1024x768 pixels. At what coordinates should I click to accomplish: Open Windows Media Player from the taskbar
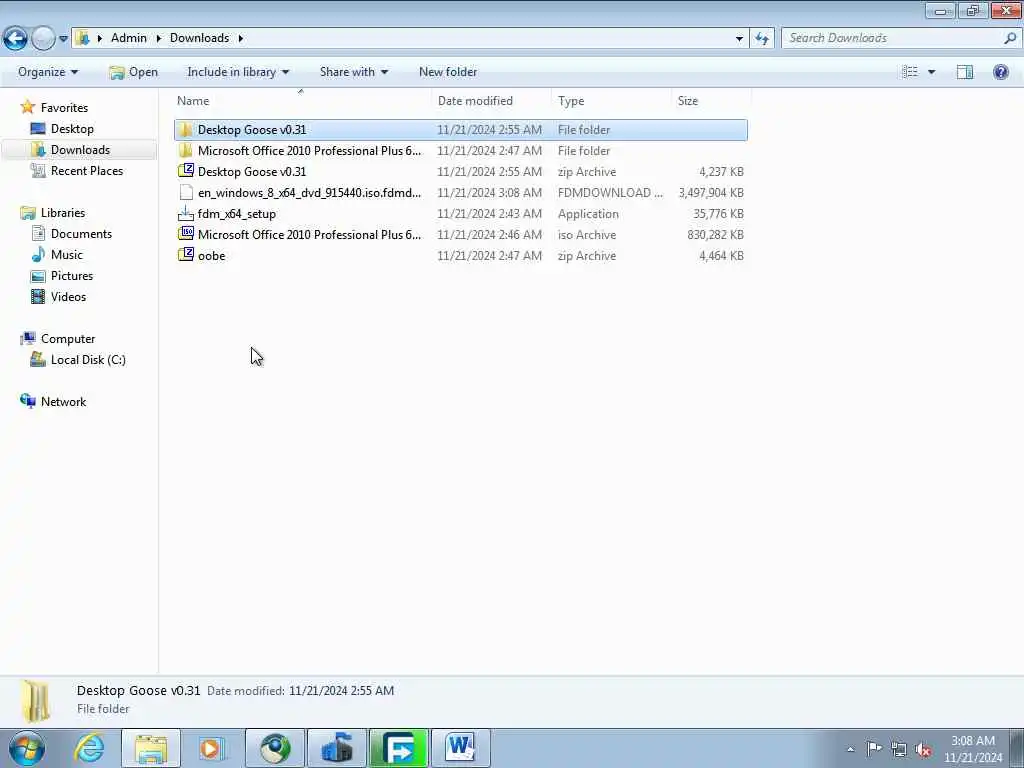coord(212,748)
